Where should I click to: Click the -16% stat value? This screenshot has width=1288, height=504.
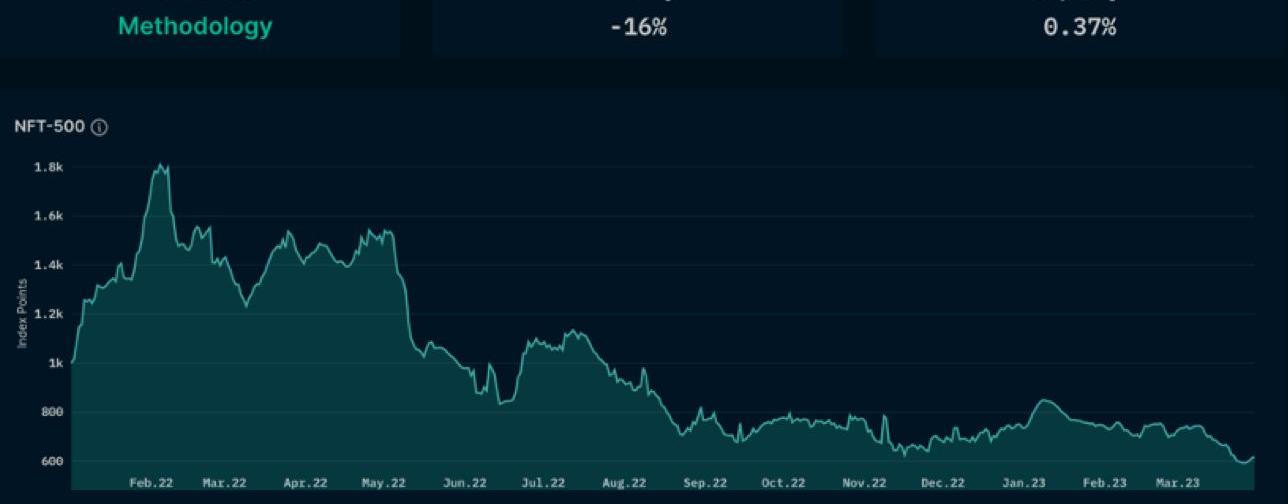tap(638, 27)
